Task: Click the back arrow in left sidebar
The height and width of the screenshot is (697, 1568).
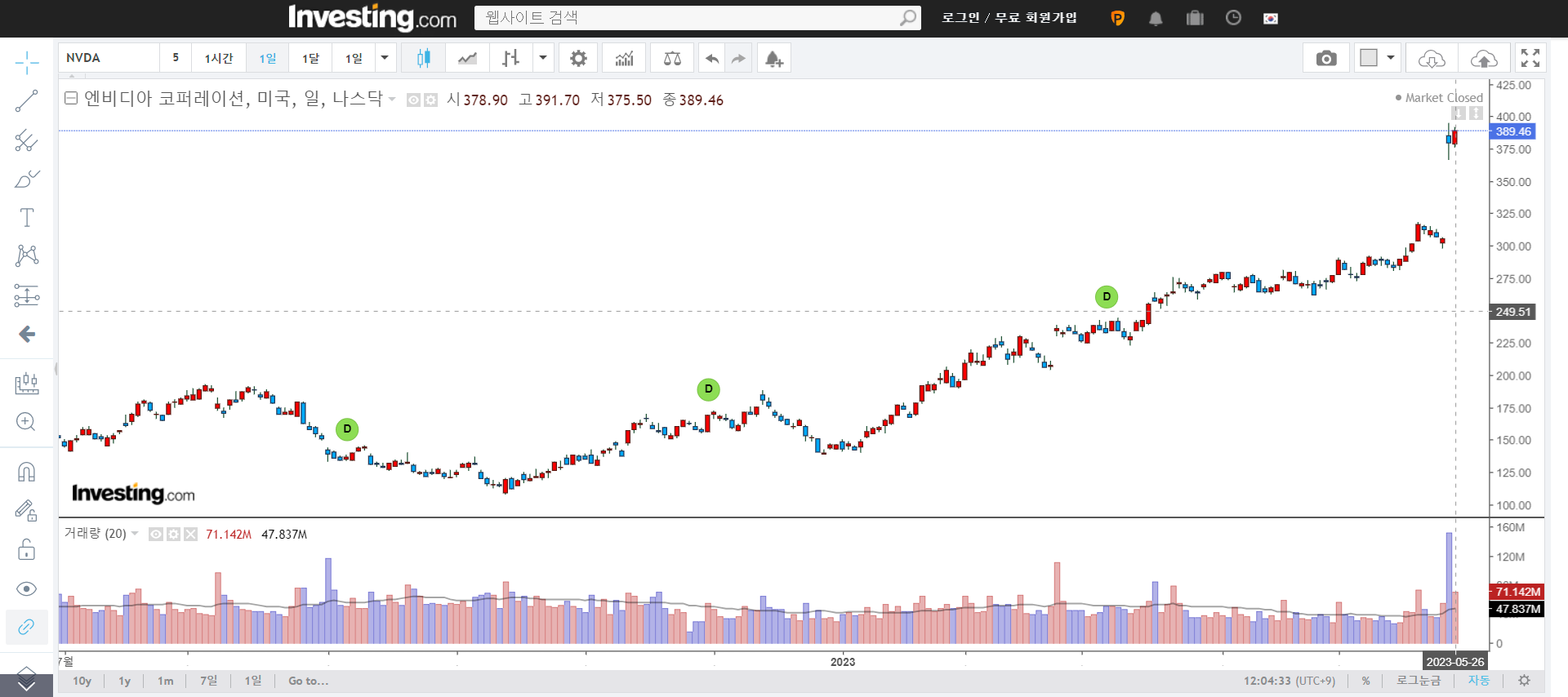Action: [26, 334]
